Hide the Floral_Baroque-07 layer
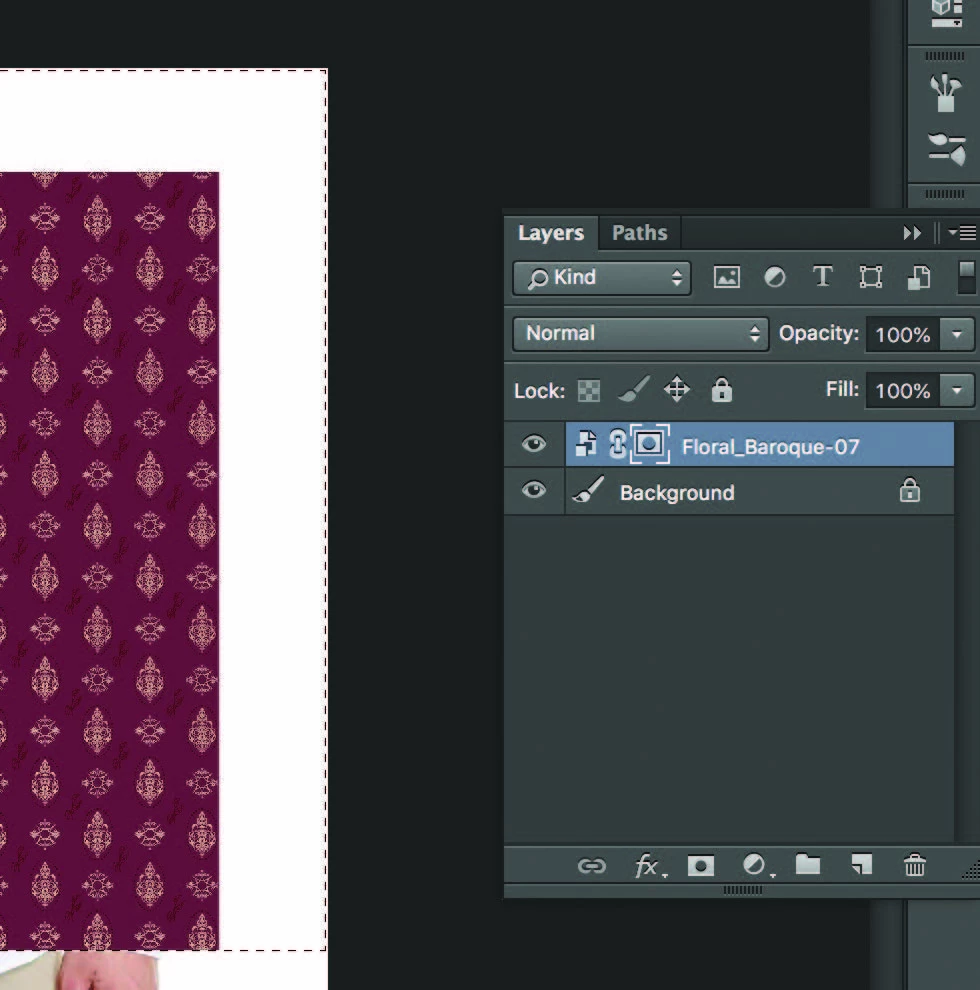Image resolution: width=980 pixels, height=990 pixels. [534, 444]
